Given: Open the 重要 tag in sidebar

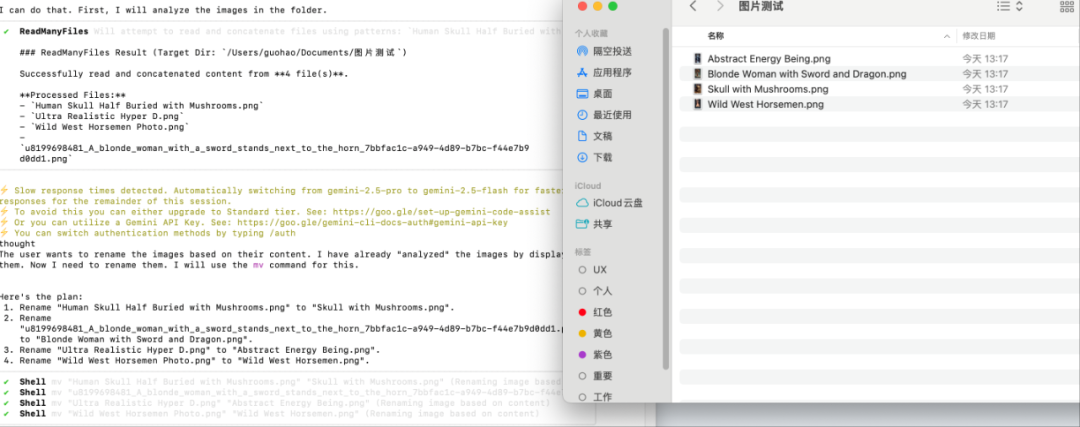Looking at the screenshot, I should tap(602, 376).
